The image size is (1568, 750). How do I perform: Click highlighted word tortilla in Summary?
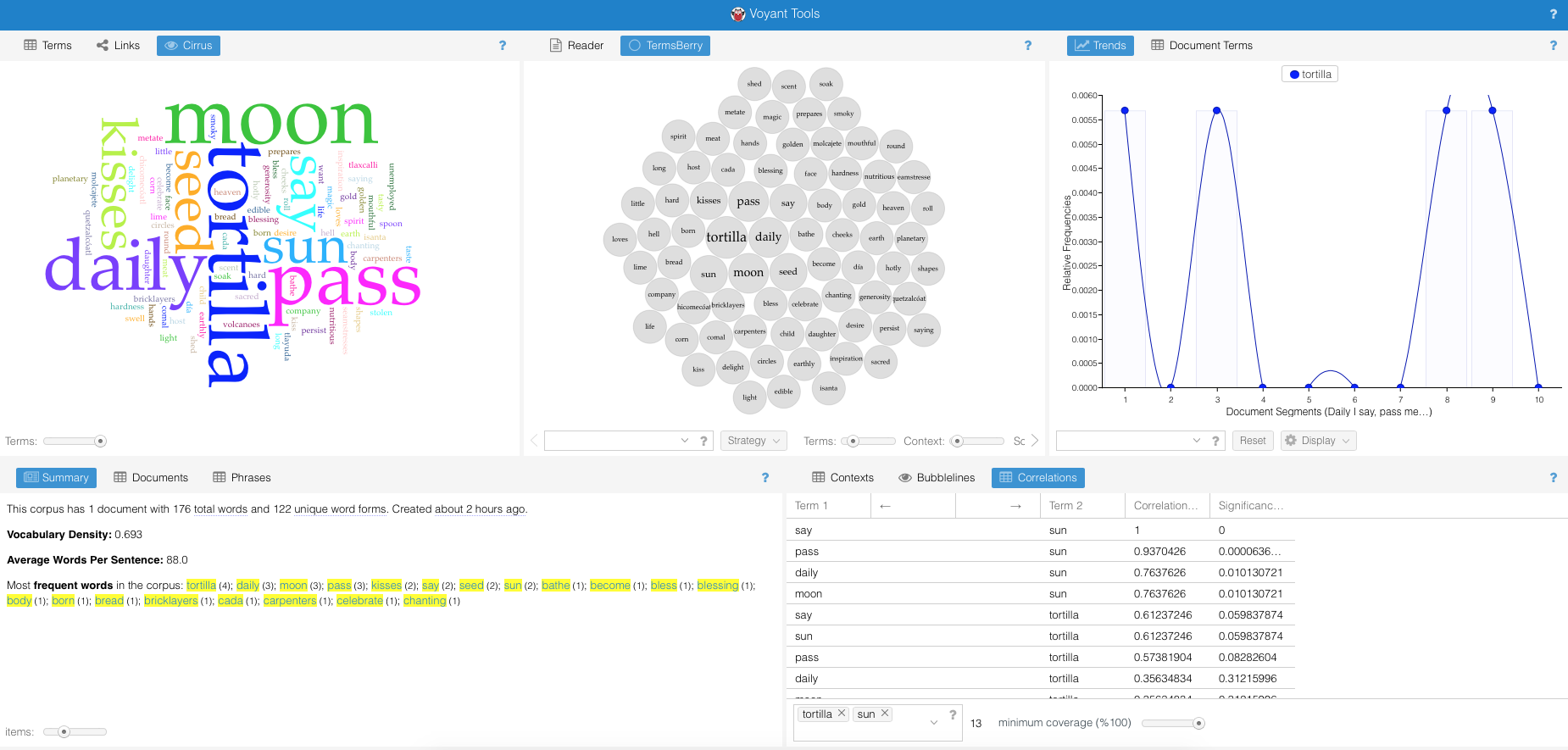(x=201, y=586)
